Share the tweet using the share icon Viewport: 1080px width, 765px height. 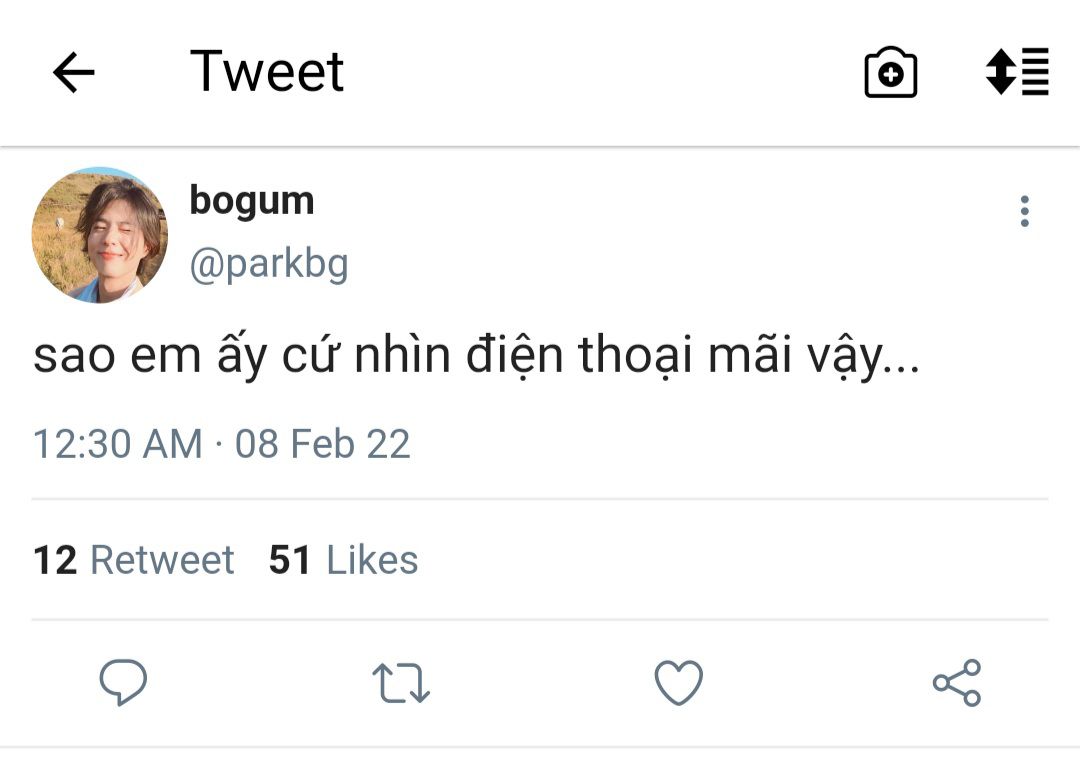click(x=957, y=683)
